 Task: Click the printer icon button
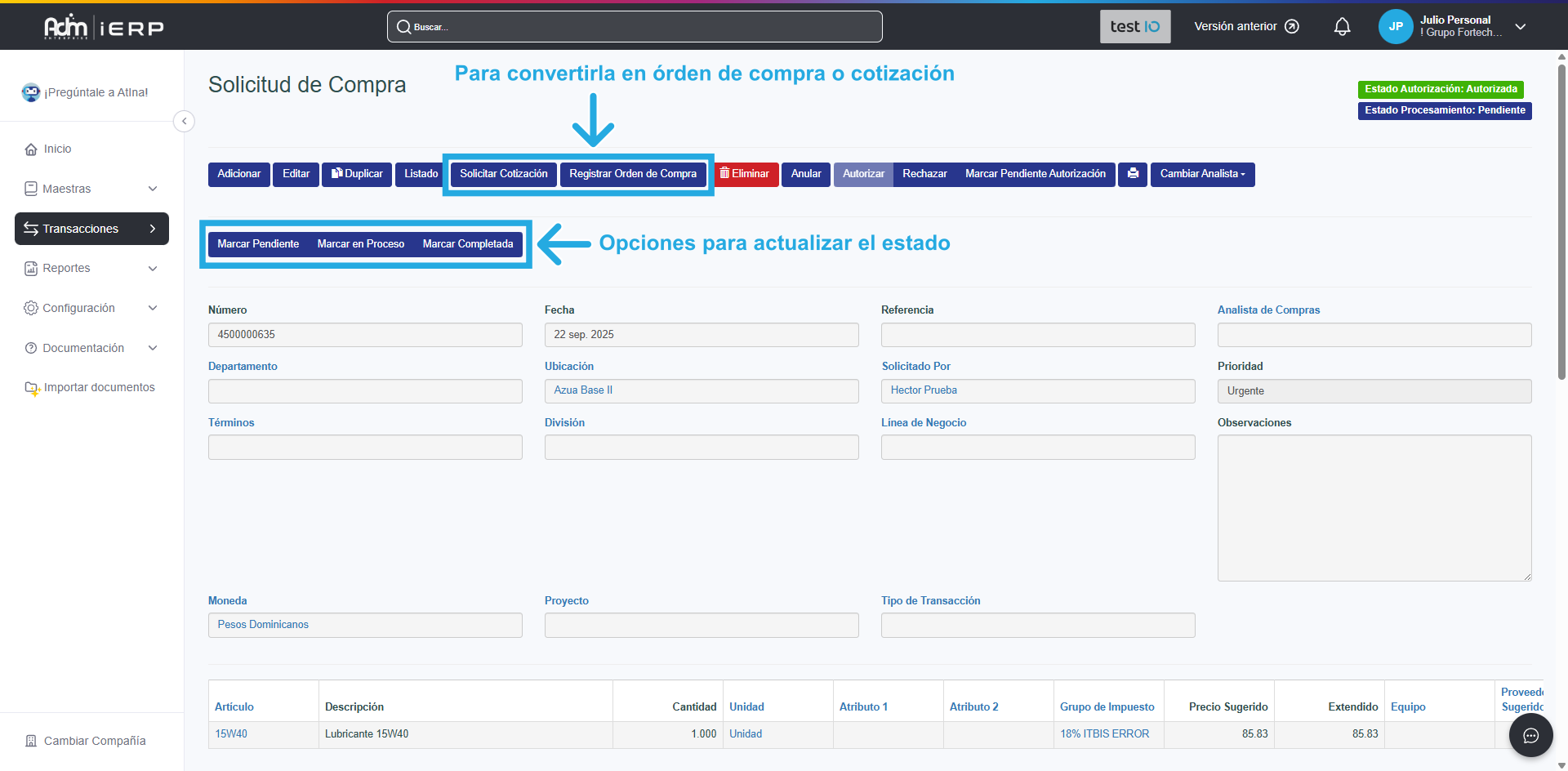click(x=1132, y=174)
